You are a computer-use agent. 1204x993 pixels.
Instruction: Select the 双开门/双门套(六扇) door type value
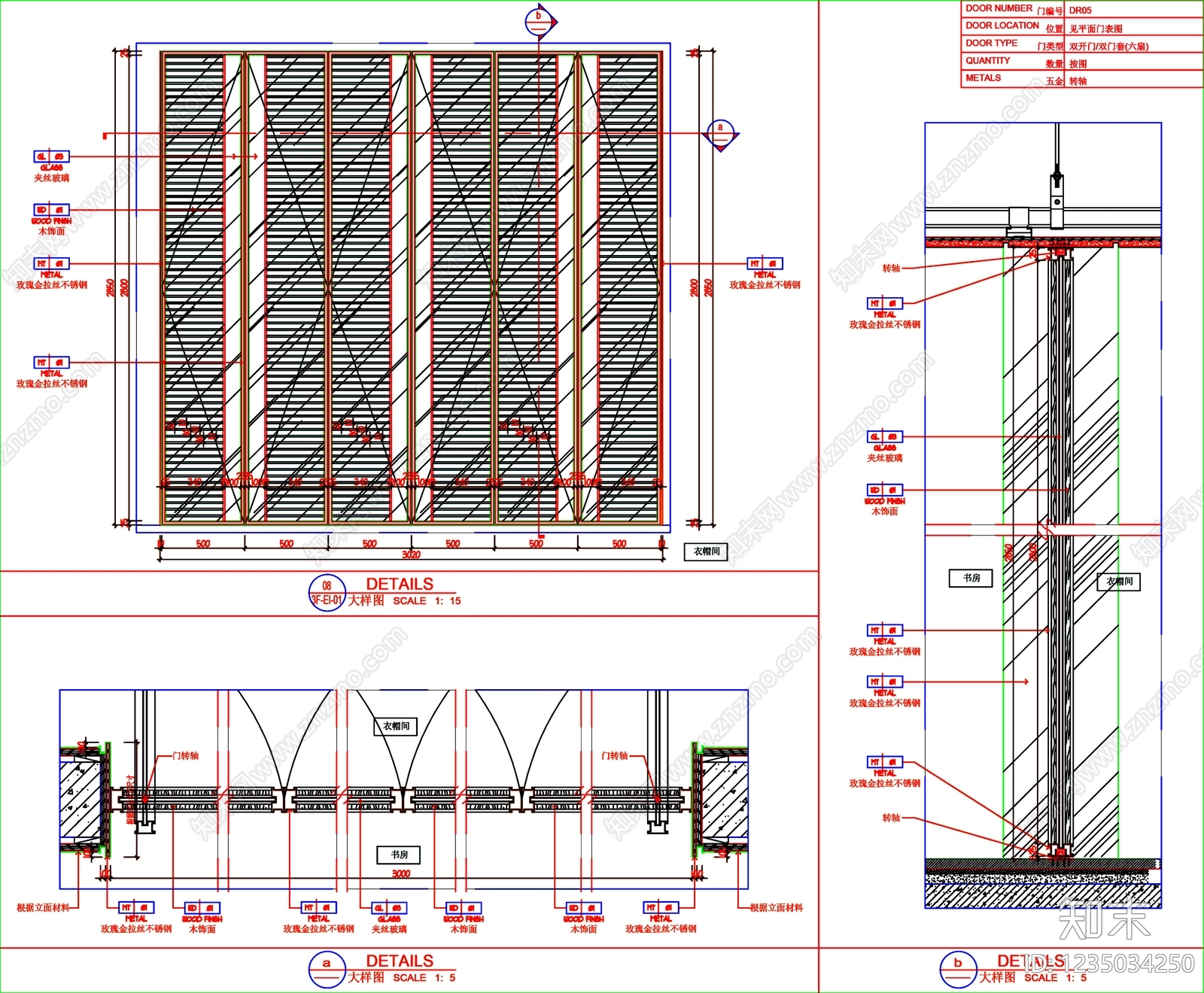tap(1108, 47)
